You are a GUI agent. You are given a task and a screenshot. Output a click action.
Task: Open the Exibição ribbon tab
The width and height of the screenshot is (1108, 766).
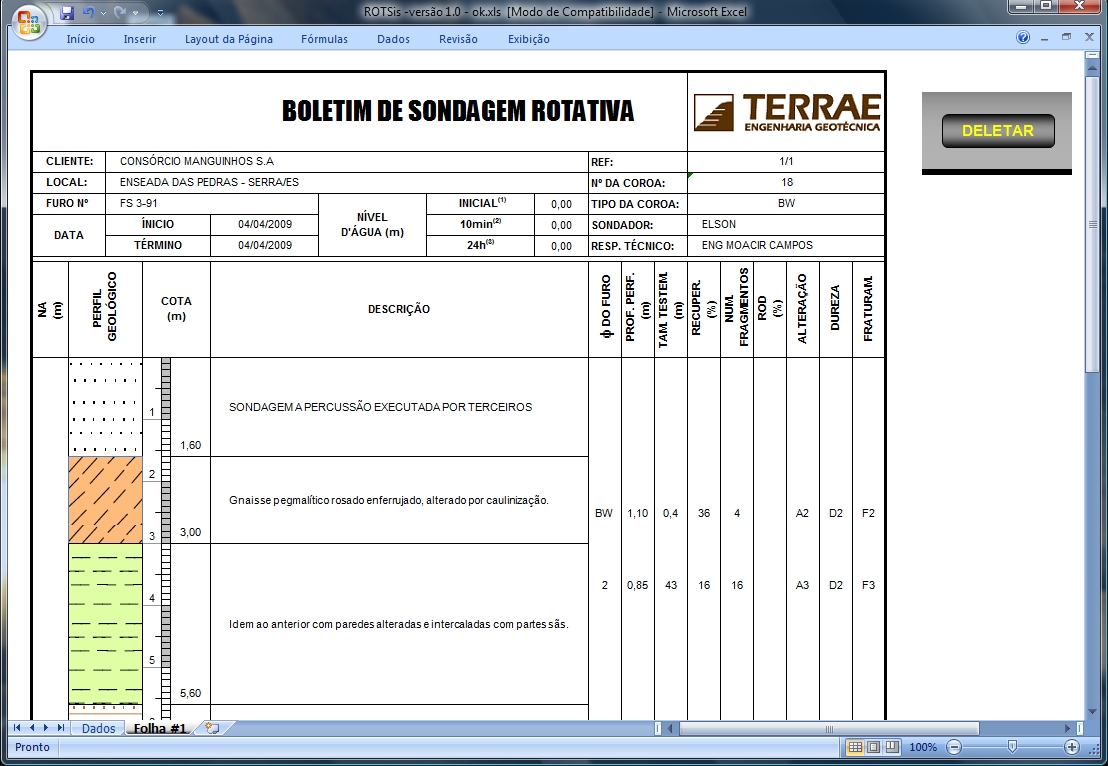pos(529,39)
